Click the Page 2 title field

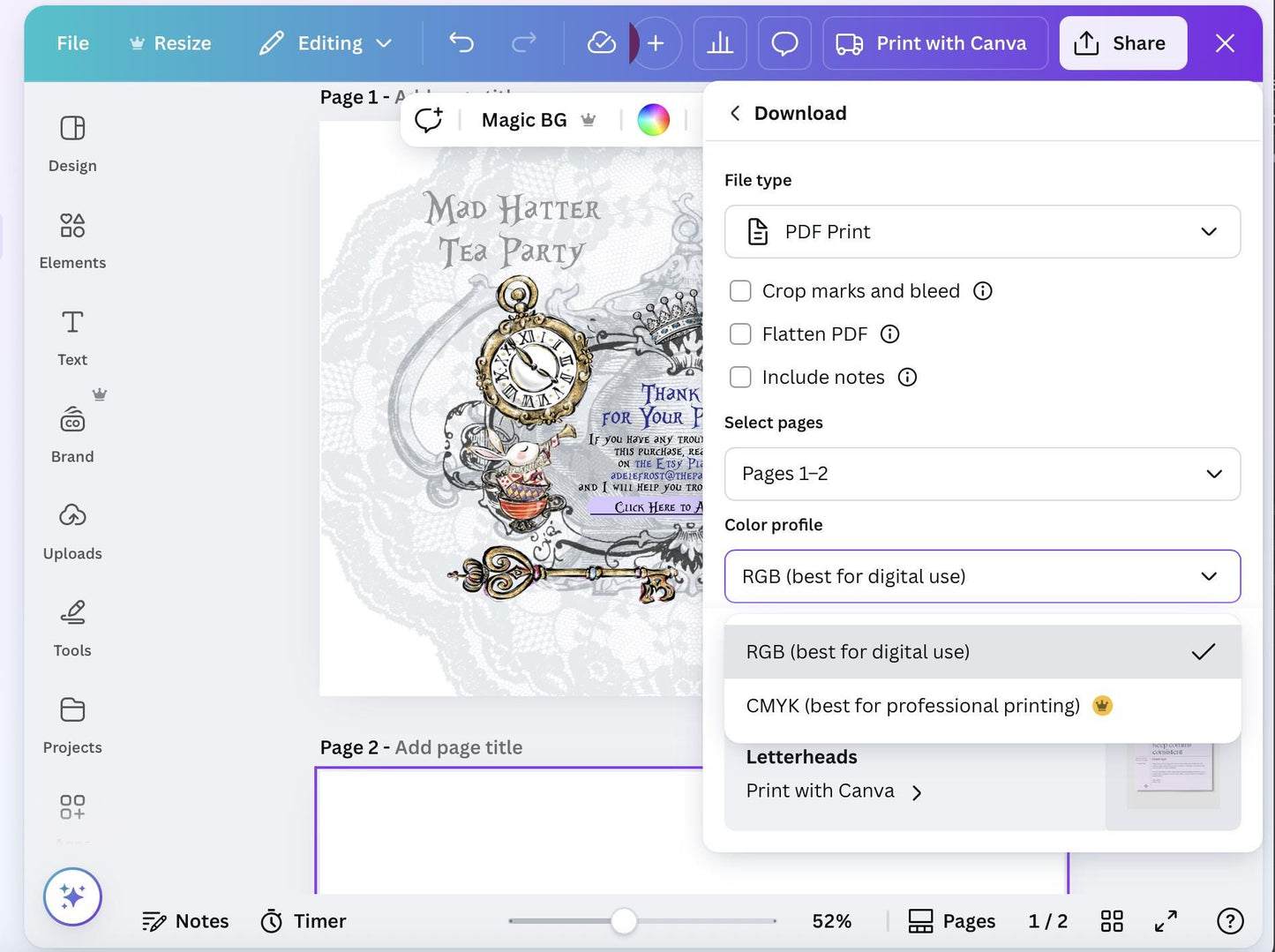point(459,747)
